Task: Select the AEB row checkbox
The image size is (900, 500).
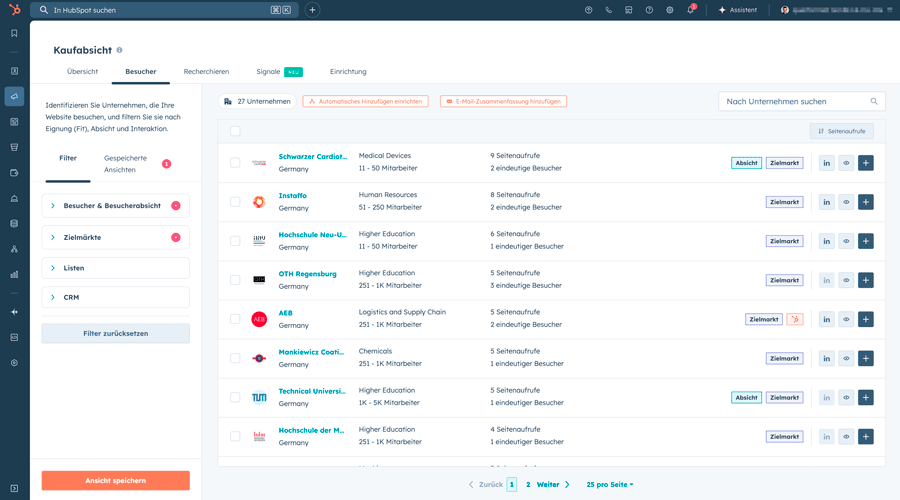Action: coord(235,319)
